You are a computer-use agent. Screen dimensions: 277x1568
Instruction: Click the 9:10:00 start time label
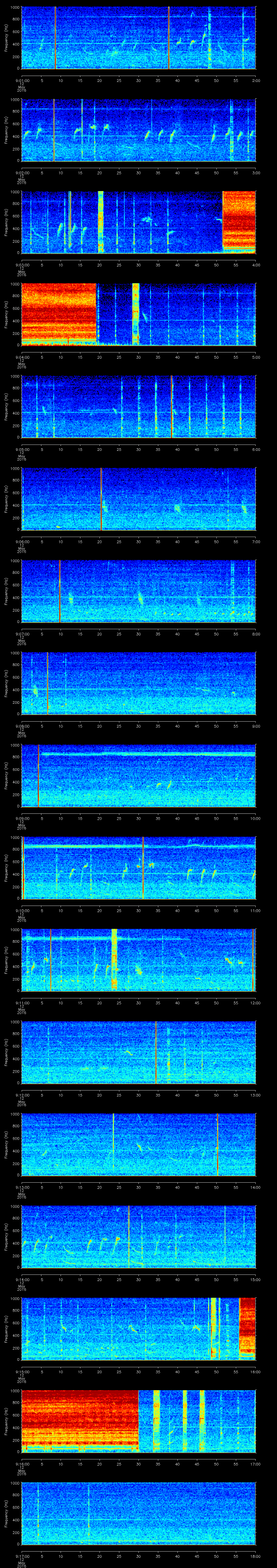(x=22, y=910)
